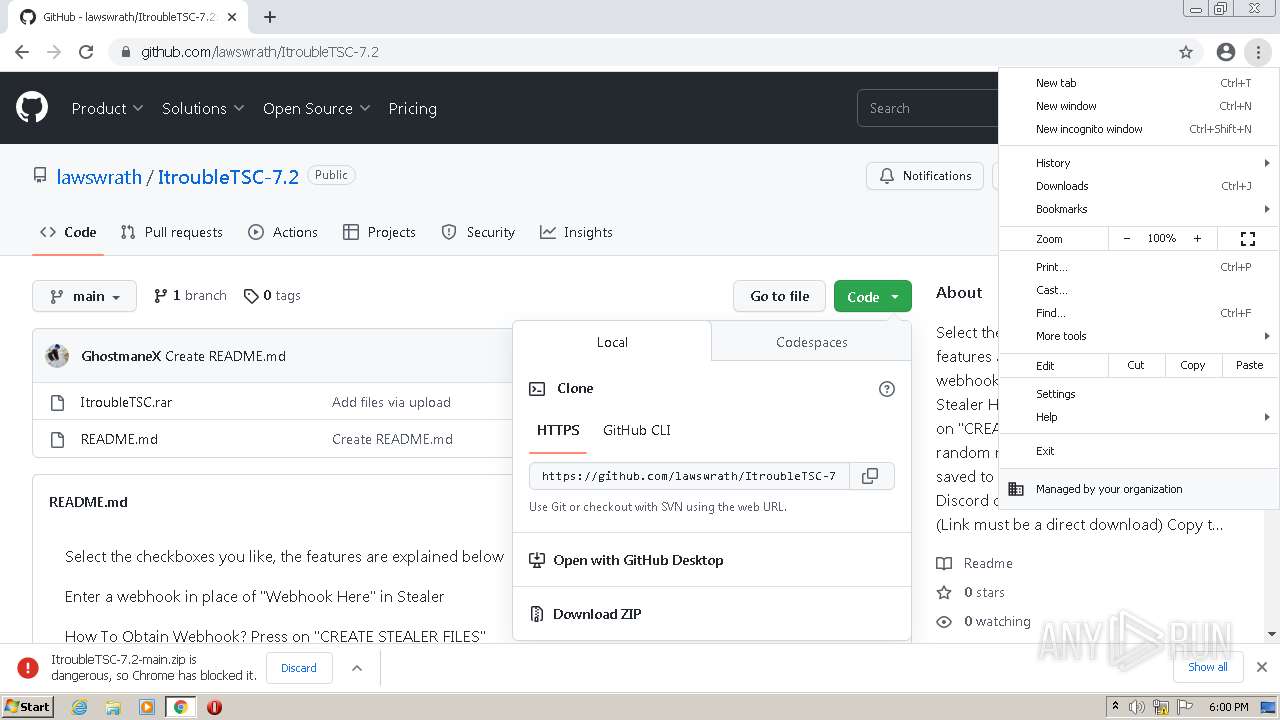Screen dimensions: 1280x720
Task: Click the fullscreen icon in Zoom row
Action: (x=1248, y=239)
